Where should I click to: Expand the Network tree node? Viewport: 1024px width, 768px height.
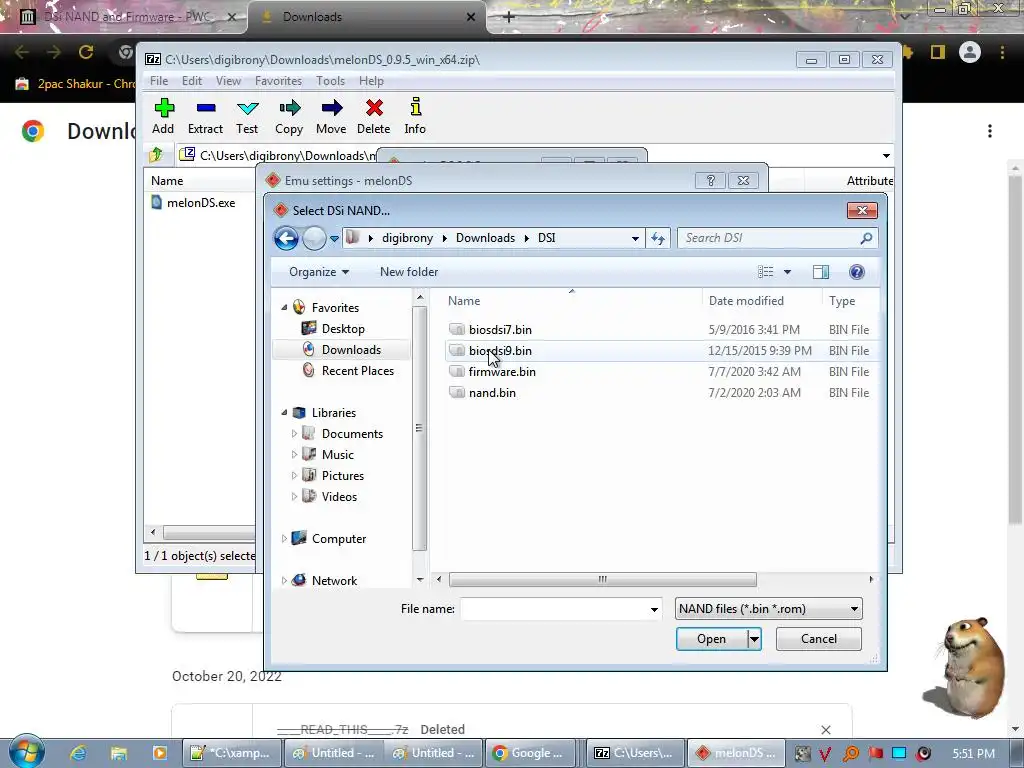coord(284,581)
